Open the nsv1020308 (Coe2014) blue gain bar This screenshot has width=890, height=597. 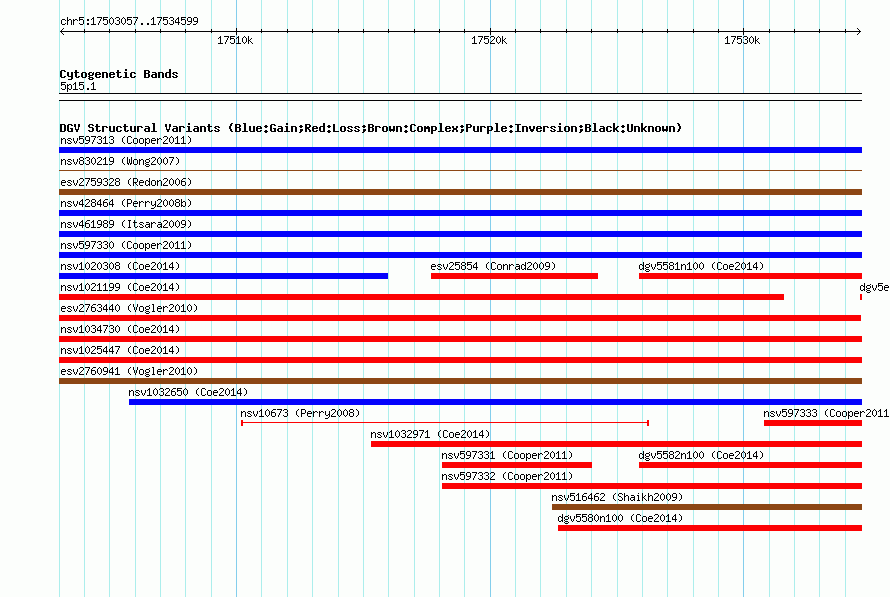click(x=224, y=276)
